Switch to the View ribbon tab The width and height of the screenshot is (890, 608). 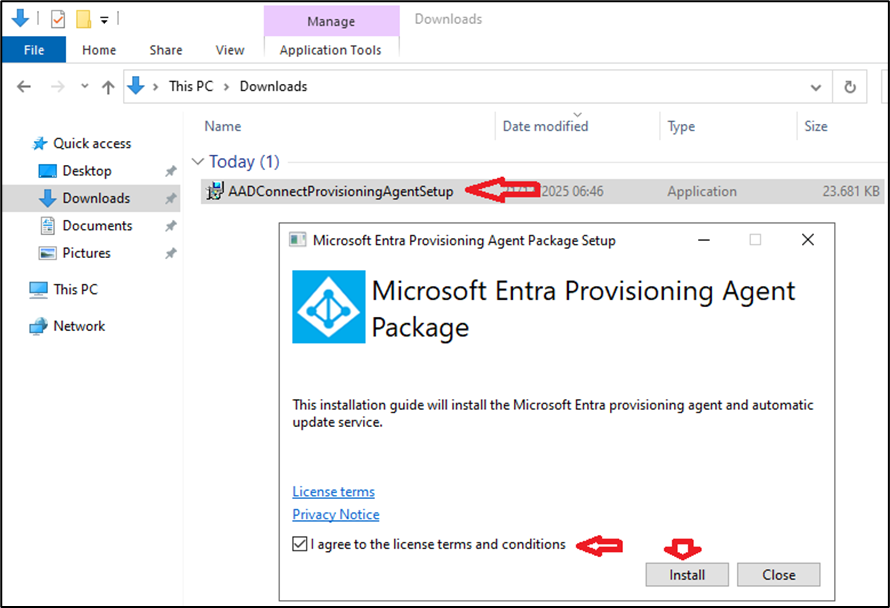tap(229, 50)
